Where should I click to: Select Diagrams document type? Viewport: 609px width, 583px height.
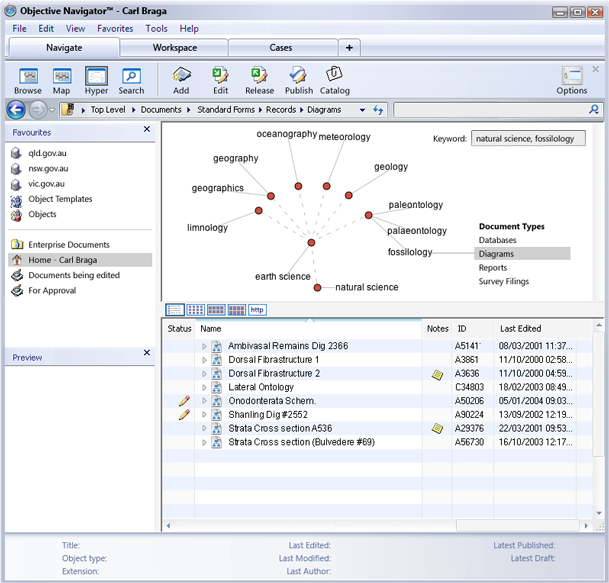click(x=522, y=254)
